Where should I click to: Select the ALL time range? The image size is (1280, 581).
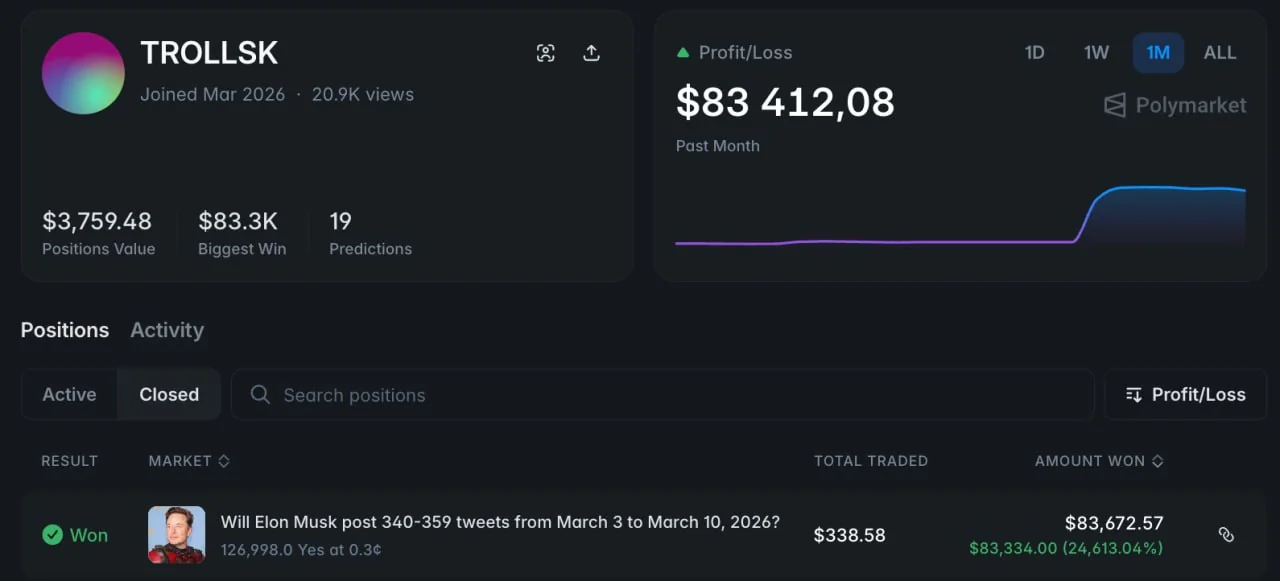pyautogui.click(x=1219, y=53)
